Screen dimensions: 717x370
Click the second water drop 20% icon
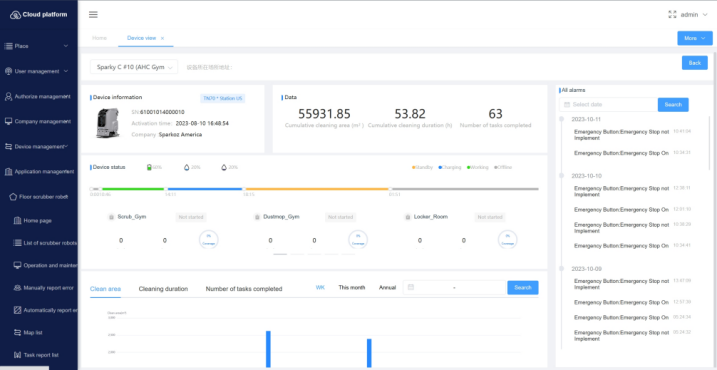224,167
